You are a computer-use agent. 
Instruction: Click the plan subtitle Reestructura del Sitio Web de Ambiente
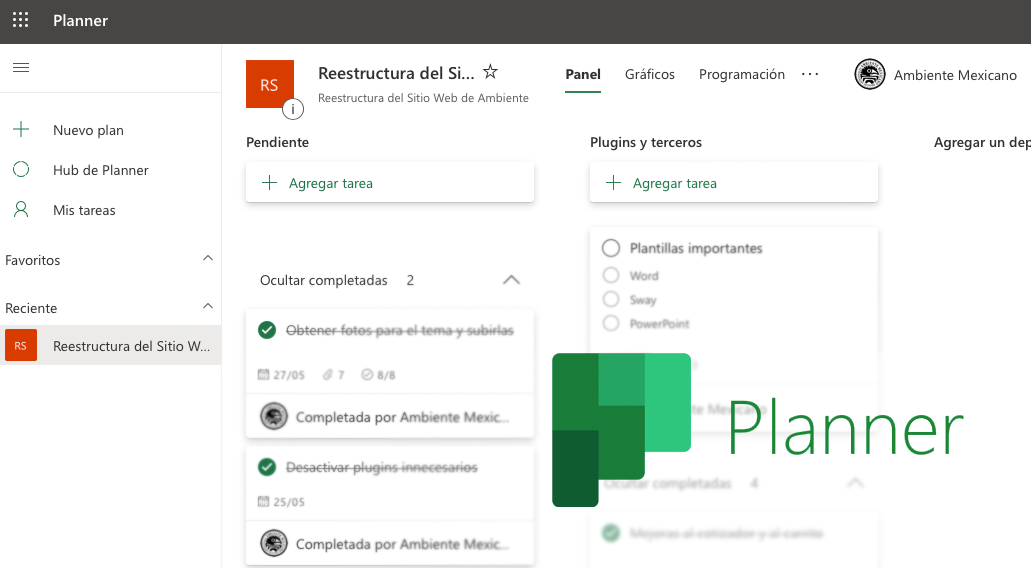pos(423,98)
